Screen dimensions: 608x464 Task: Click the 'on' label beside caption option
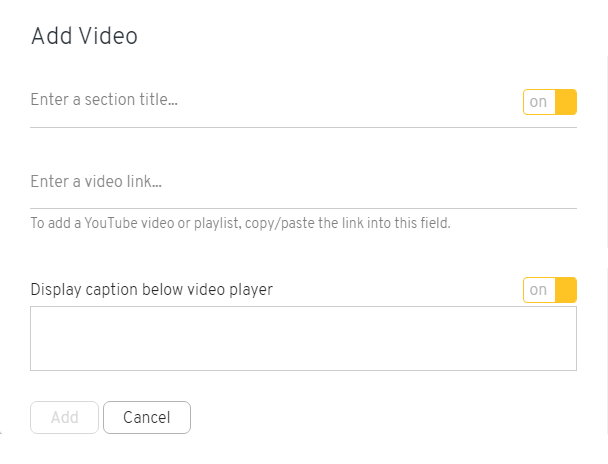(538, 290)
